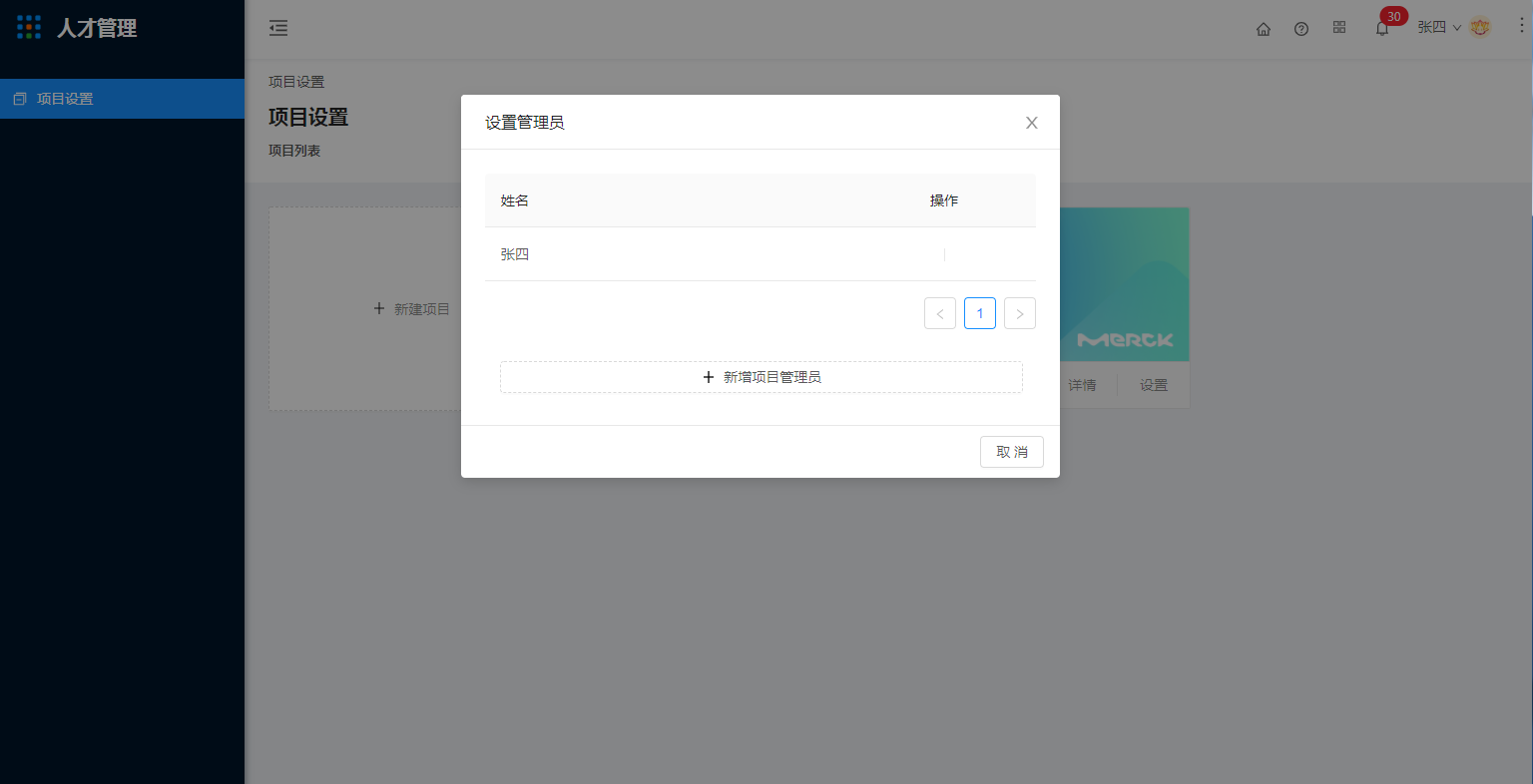Open 设置 link on Merck project card

tap(1154, 385)
